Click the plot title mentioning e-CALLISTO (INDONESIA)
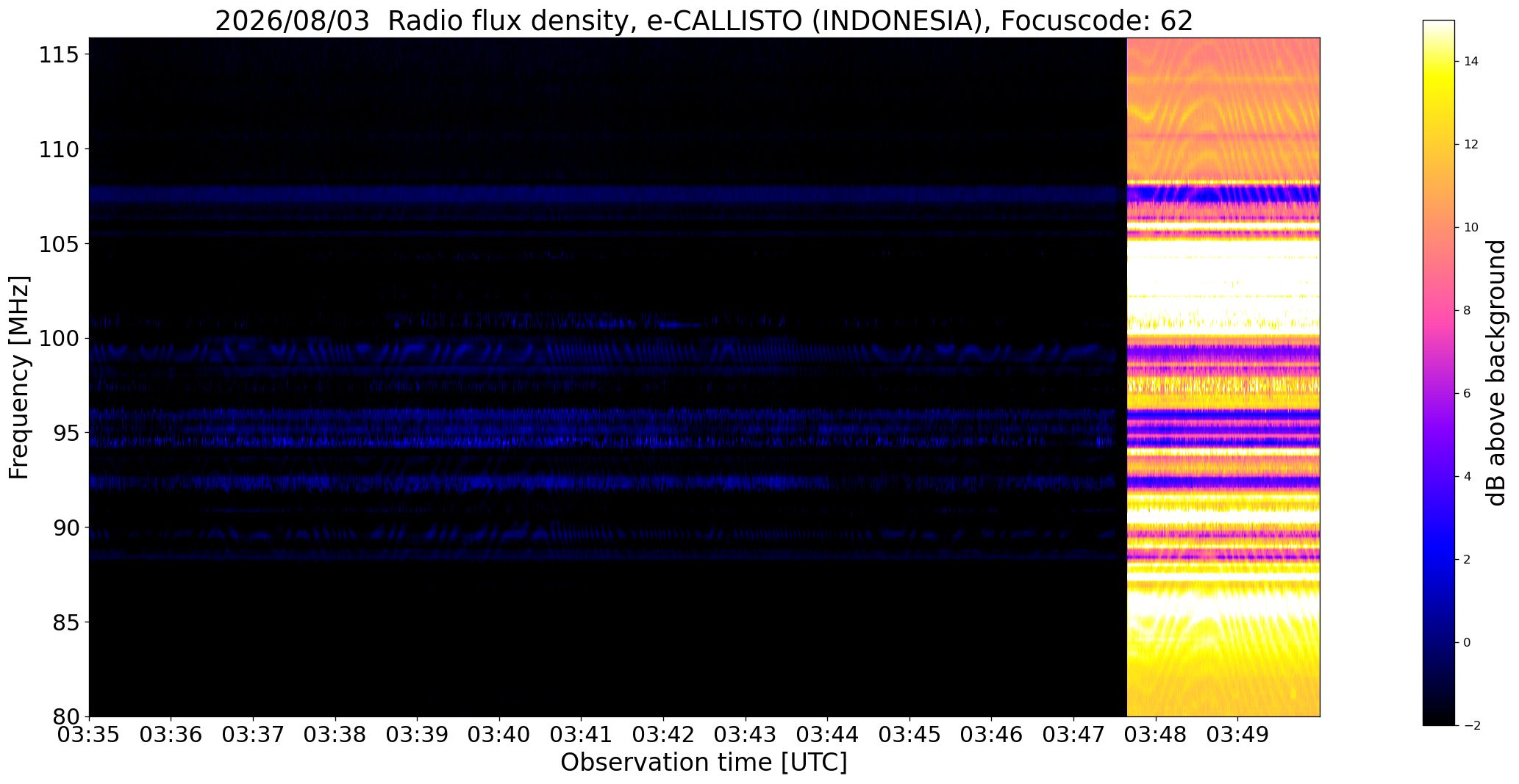The width and height of the screenshot is (1519, 784). [704, 21]
